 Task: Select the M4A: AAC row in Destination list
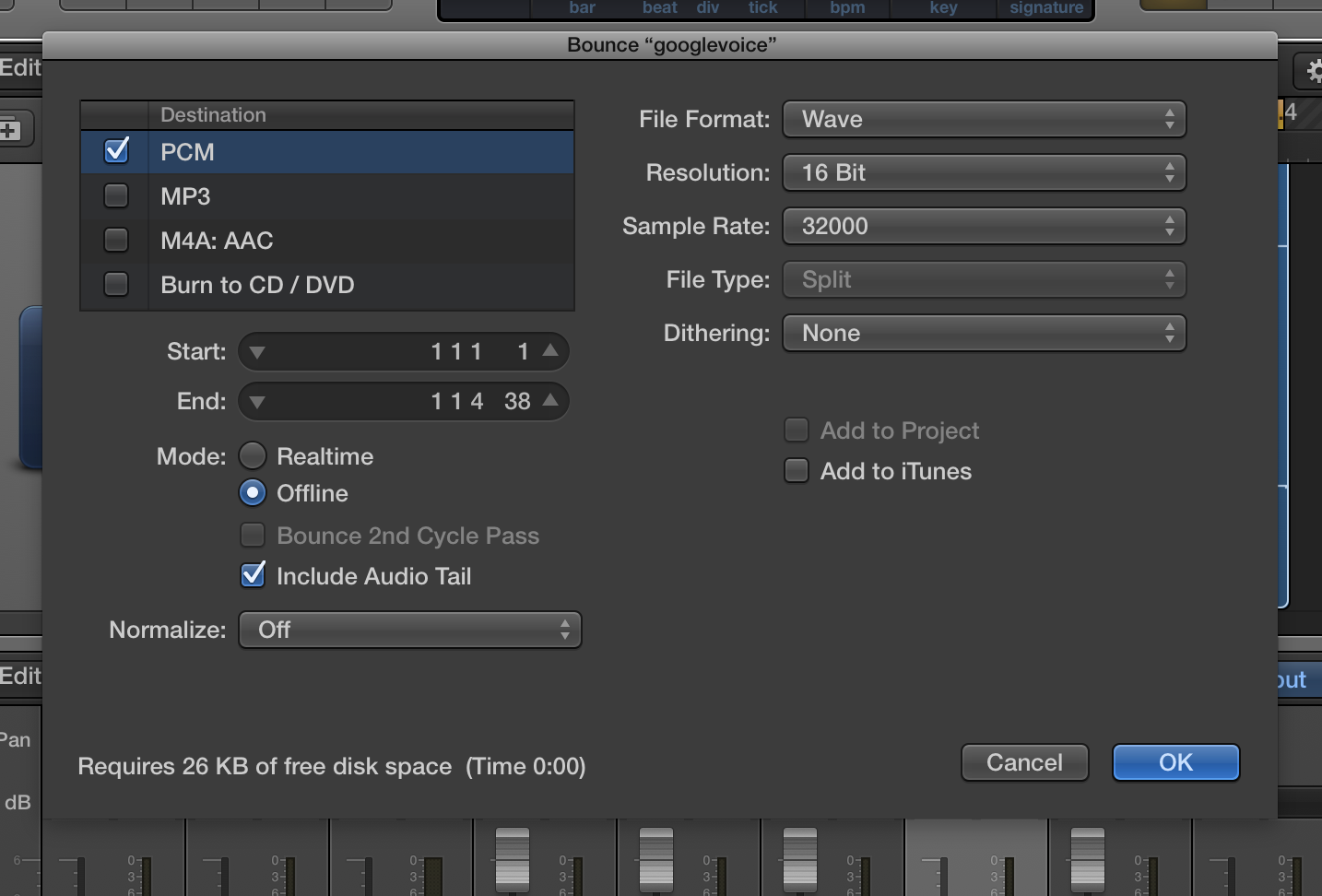pos(327,240)
